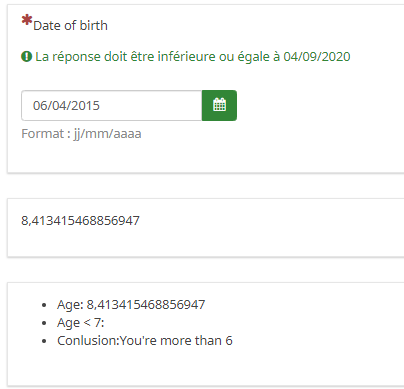Place cursor on the day 06 in the field
Viewport: 404px width, 389px height.
40,106
